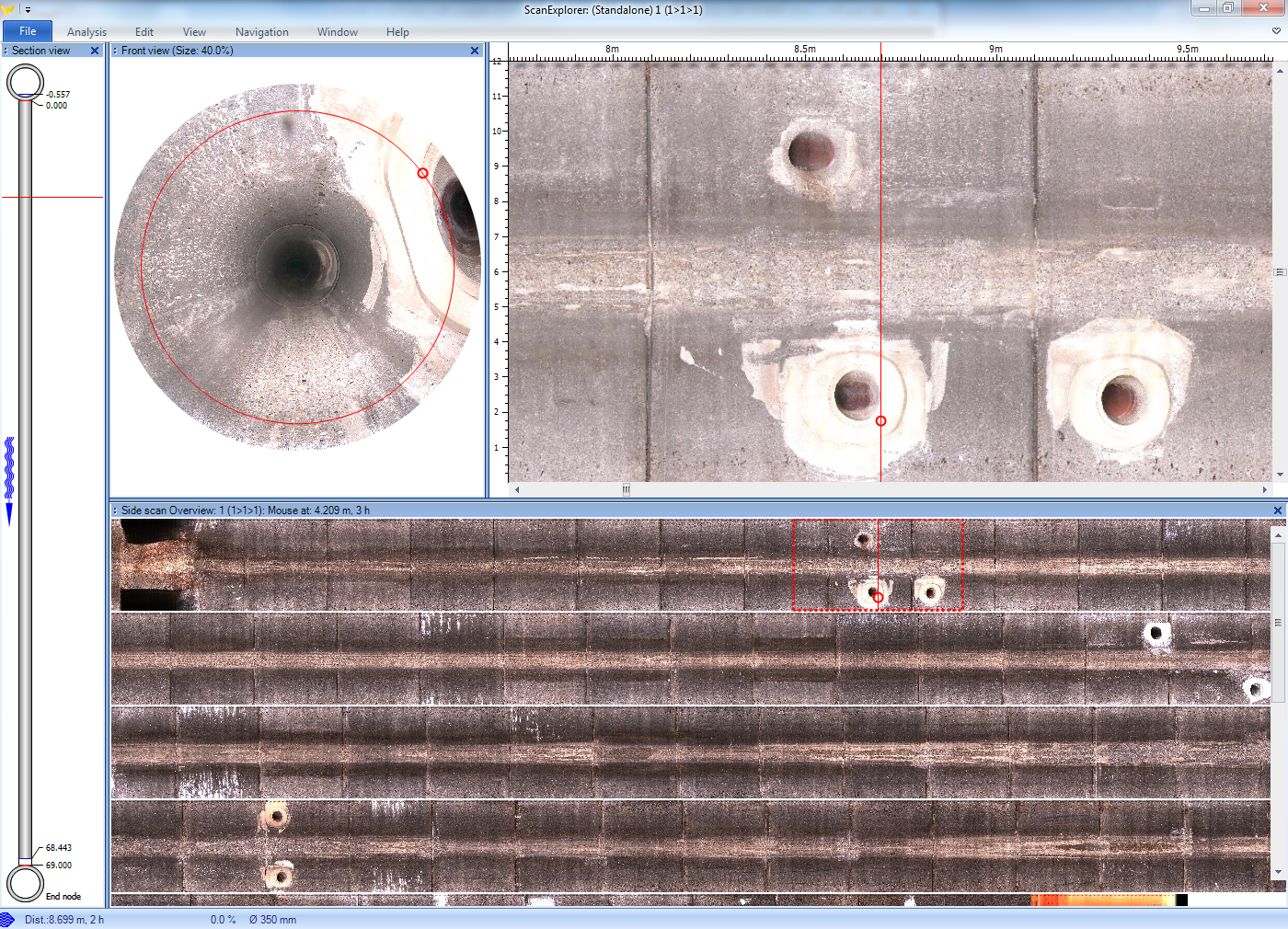
Task: Click the water wave icon in the status bar
Action: coord(7,919)
